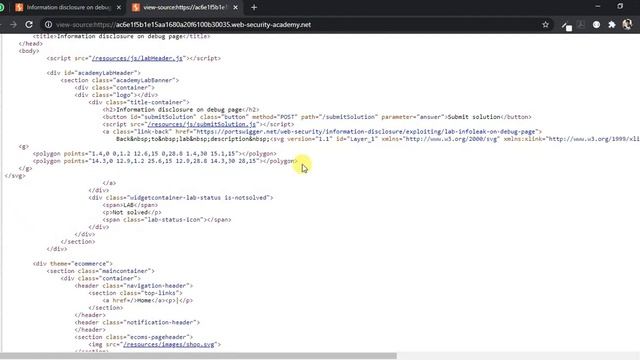
Task: Open a new tab with the plus button
Action: click(x=254, y=7)
